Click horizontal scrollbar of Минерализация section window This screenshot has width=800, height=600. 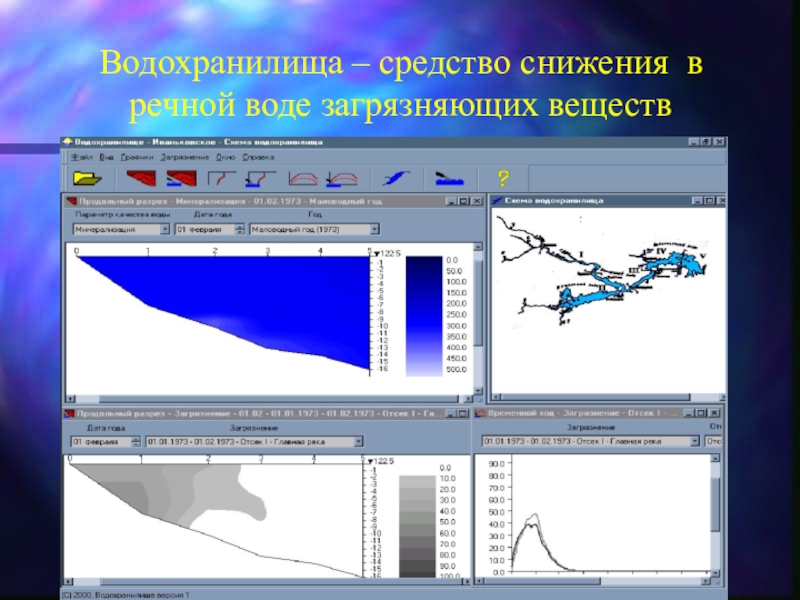point(269,399)
